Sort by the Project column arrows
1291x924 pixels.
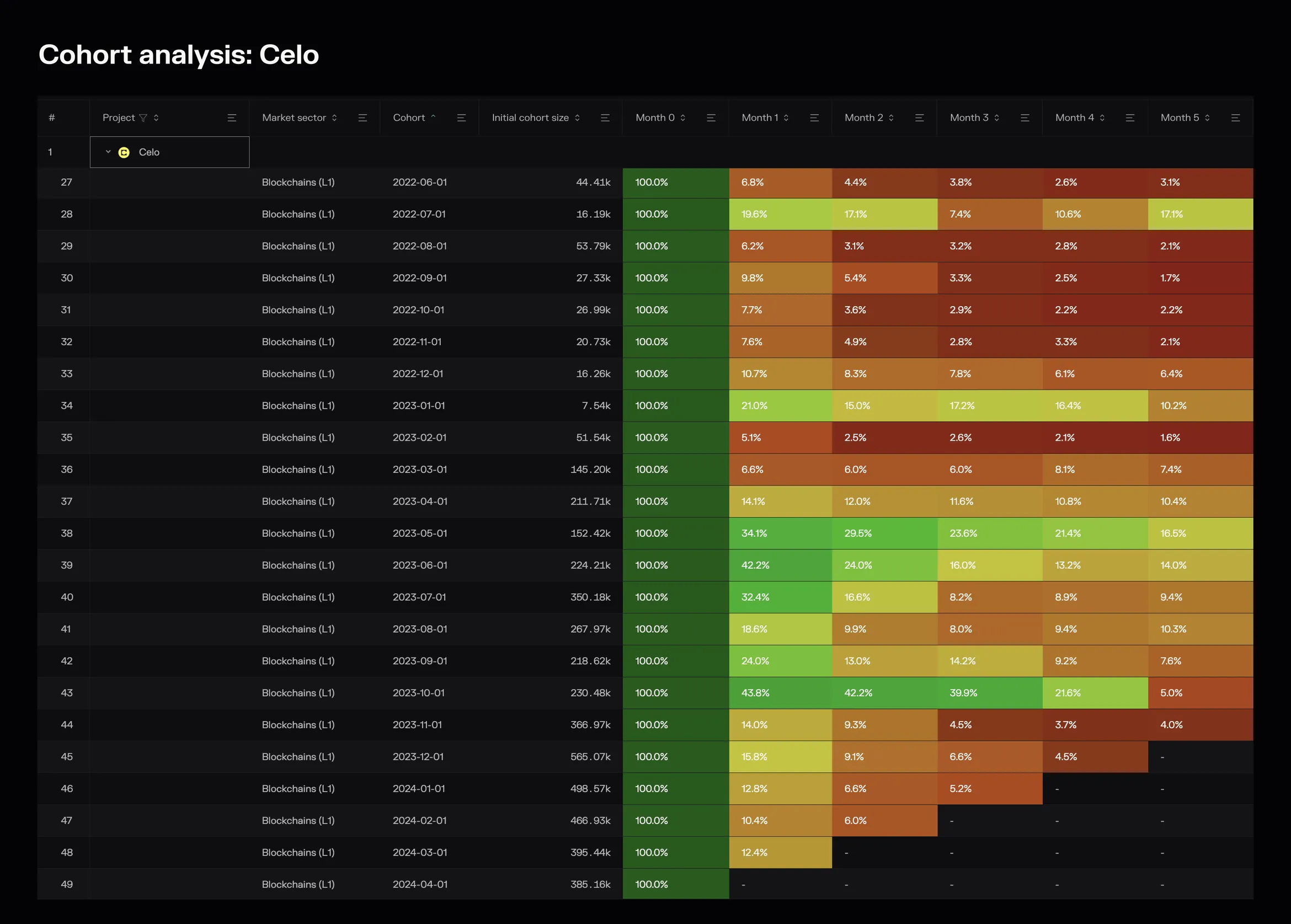156,118
